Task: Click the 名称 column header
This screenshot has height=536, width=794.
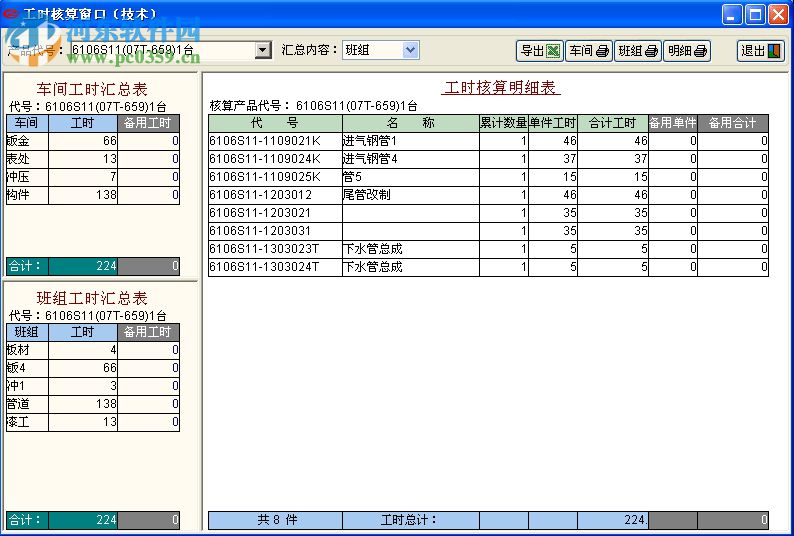Action: (411, 123)
